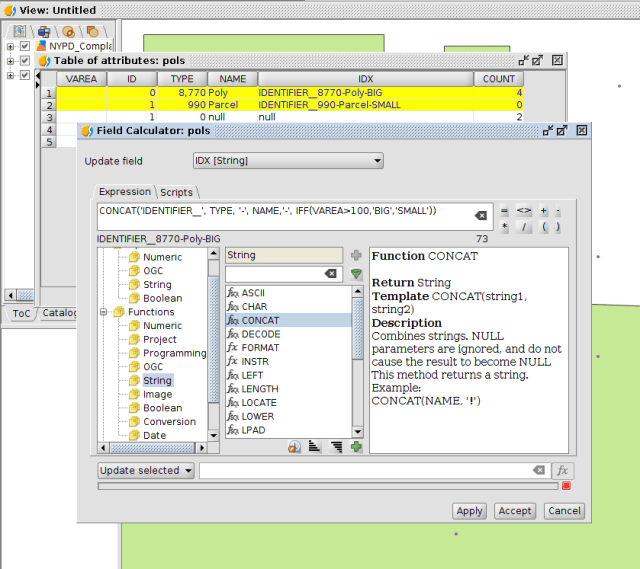Click the red stop icon by progress bar

pyautogui.click(x=566, y=486)
